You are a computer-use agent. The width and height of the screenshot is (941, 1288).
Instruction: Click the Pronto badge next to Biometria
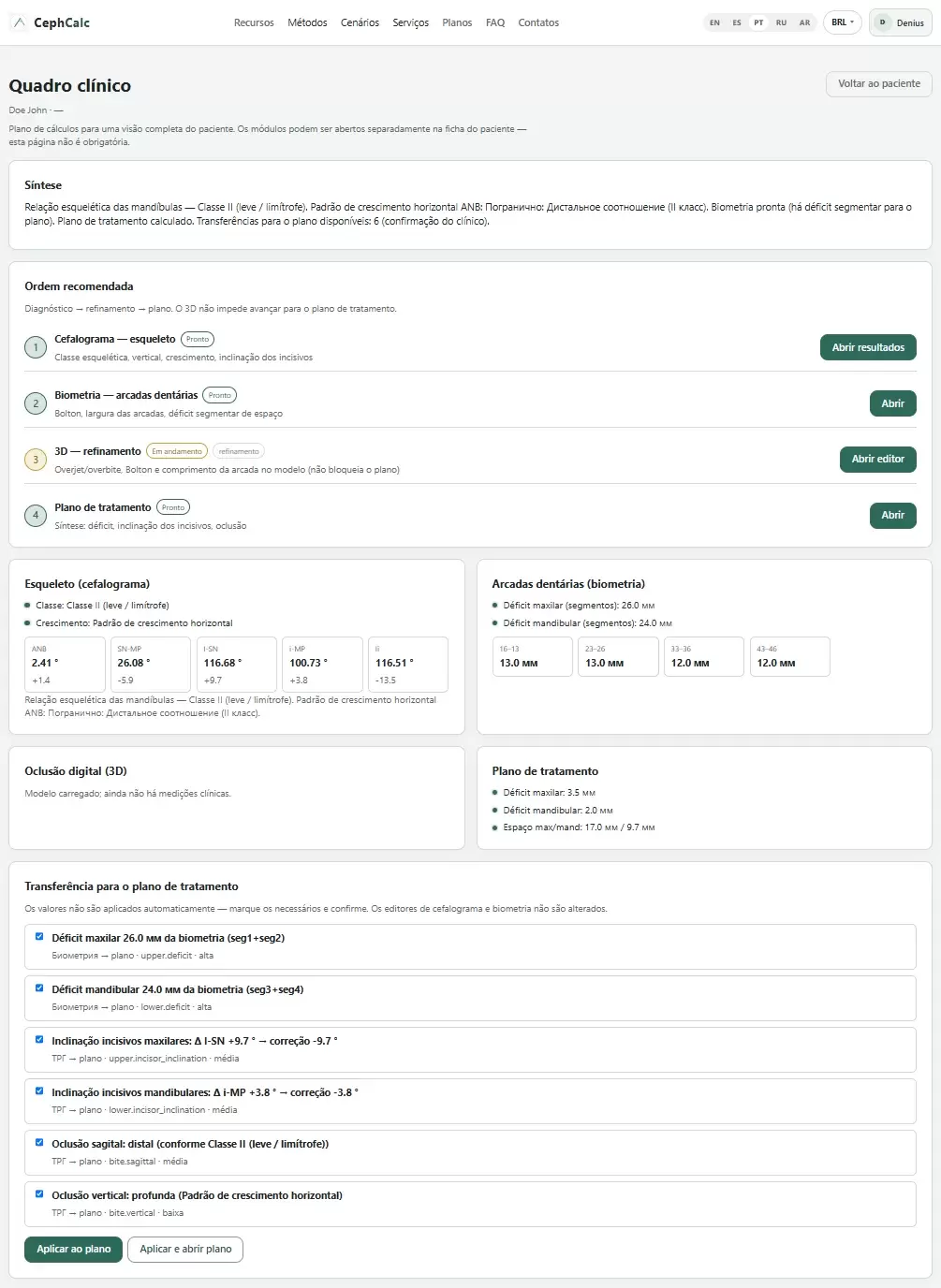coord(220,395)
